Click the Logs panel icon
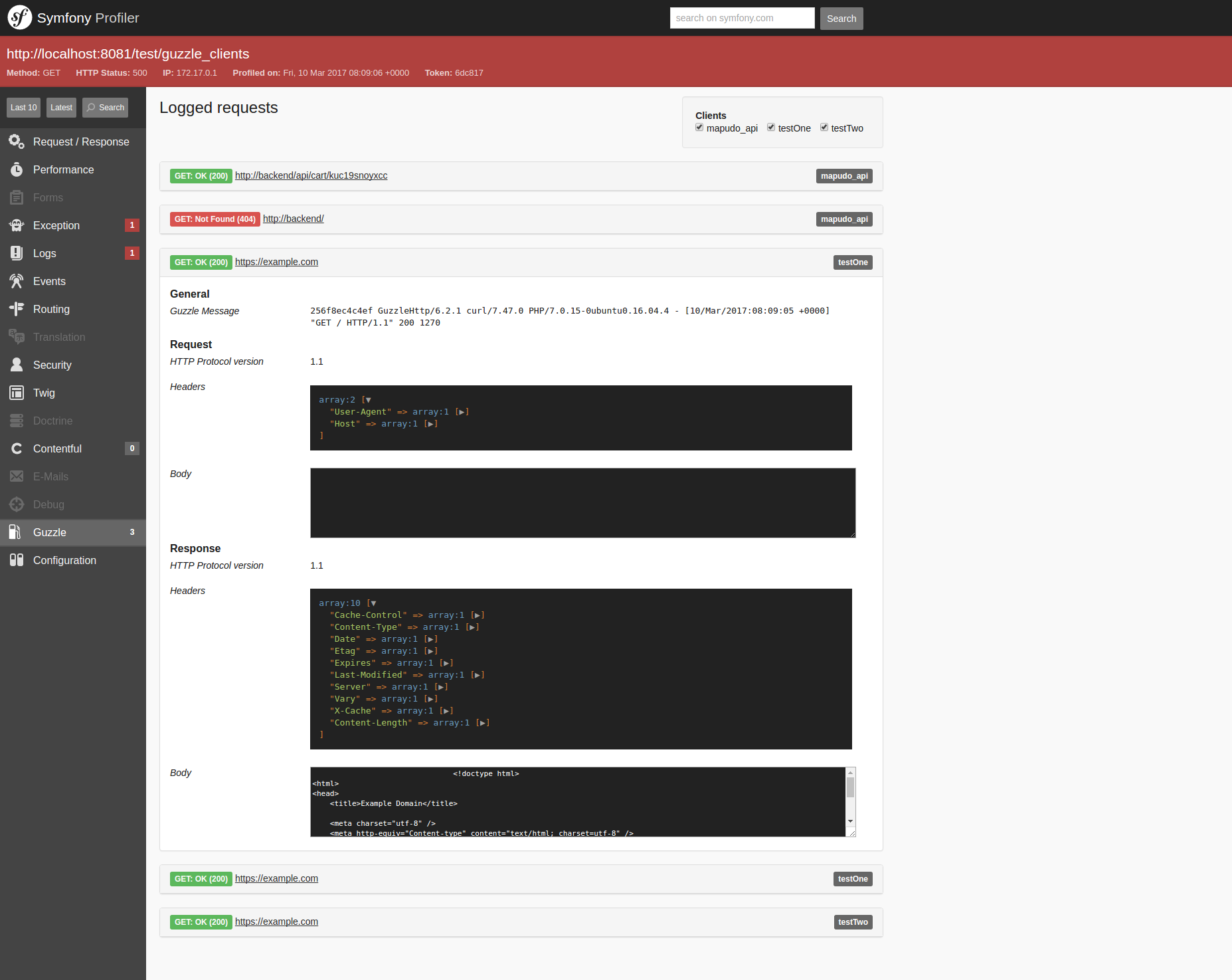Viewport: 1232px width, 980px height. click(x=17, y=253)
